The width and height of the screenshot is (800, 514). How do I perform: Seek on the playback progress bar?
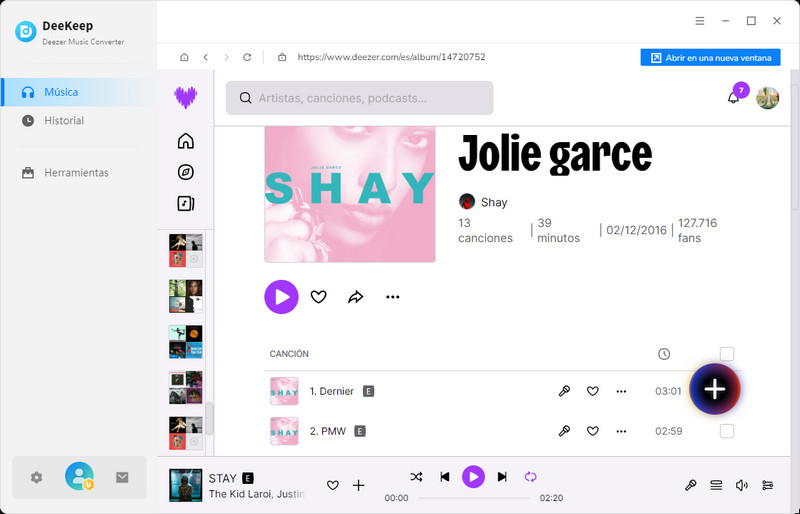[473, 498]
